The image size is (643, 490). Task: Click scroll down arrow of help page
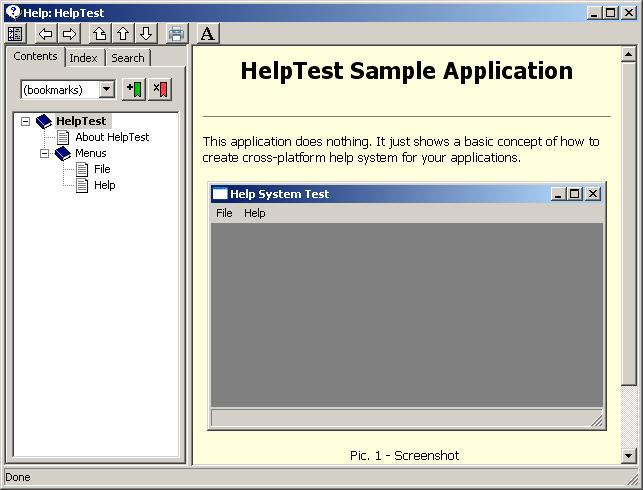pyautogui.click(x=628, y=455)
